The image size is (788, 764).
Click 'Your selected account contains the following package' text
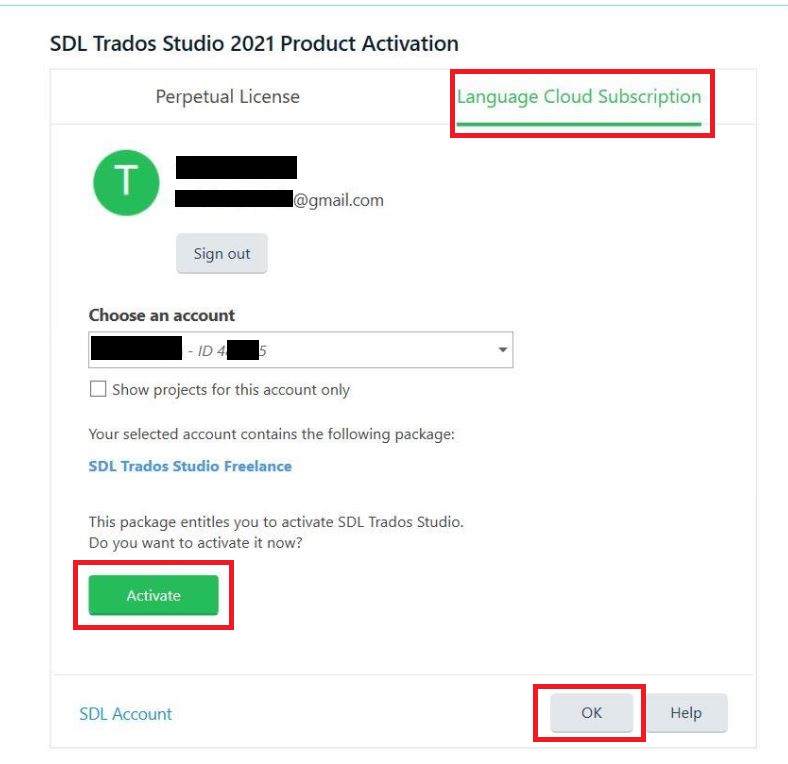pyautogui.click(x=271, y=434)
